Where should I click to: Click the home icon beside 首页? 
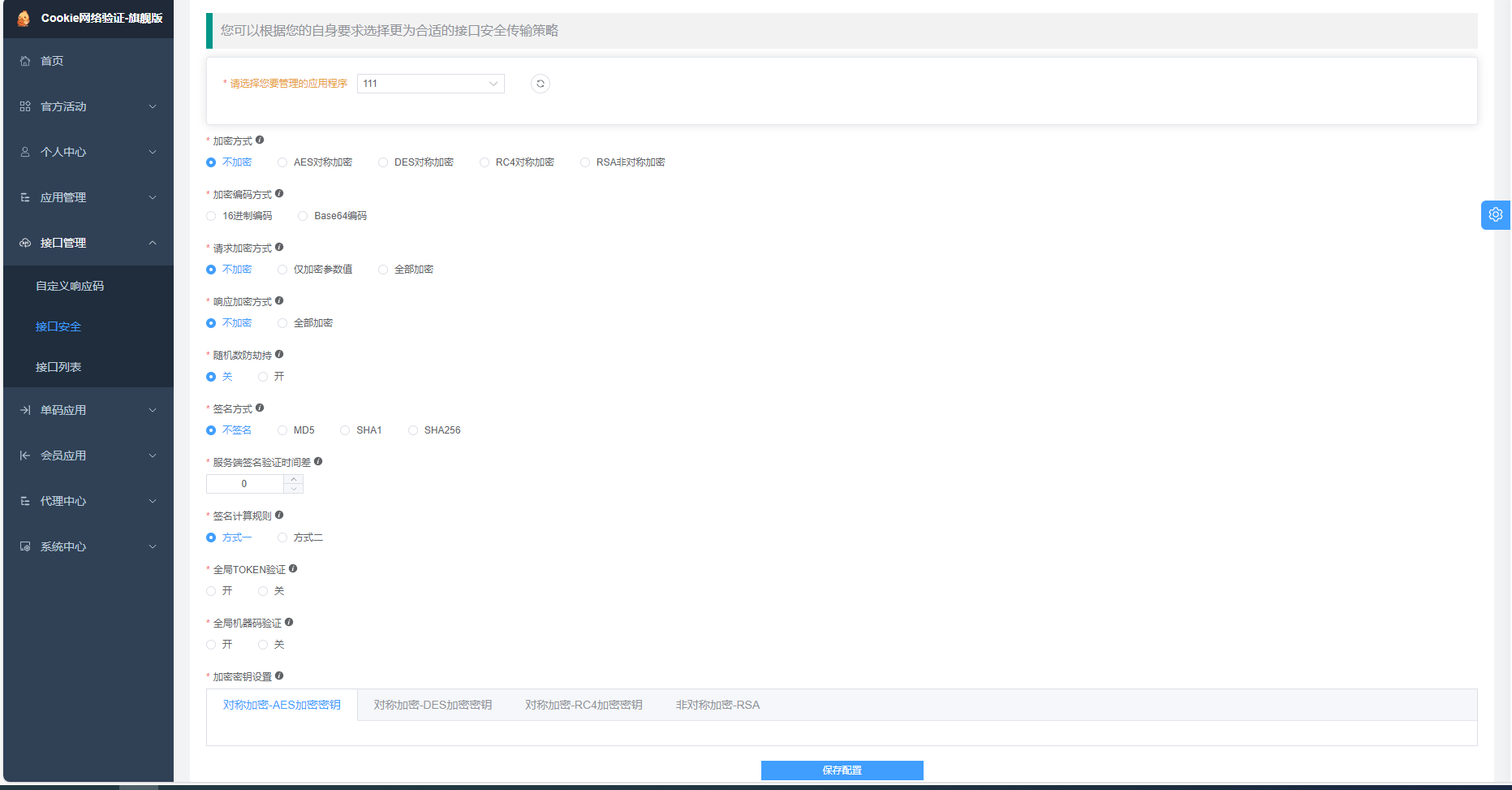point(25,61)
